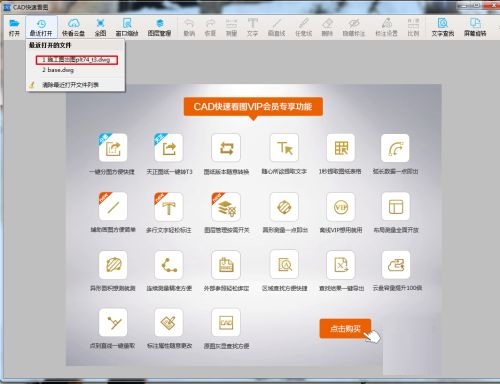
Task: Click the auxiliary drawing diagonal line icon
Action: [x=113, y=207]
